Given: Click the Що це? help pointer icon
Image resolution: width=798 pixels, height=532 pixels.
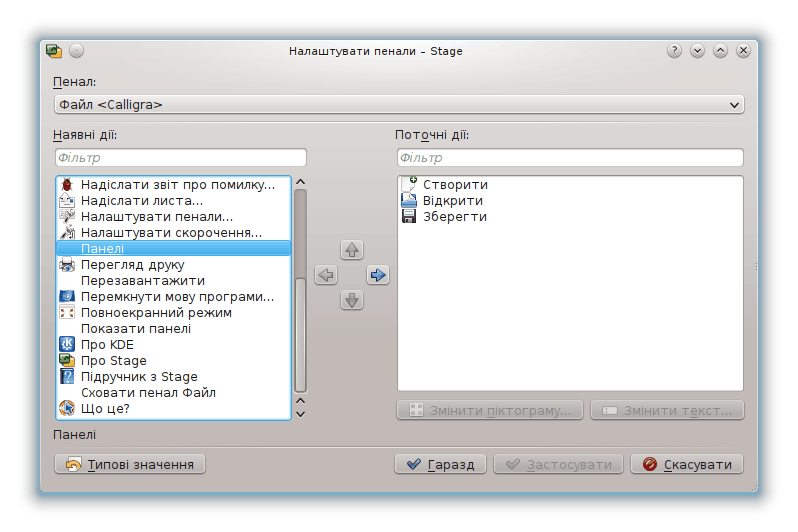Looking at the screenshot, I should point(67,409).
